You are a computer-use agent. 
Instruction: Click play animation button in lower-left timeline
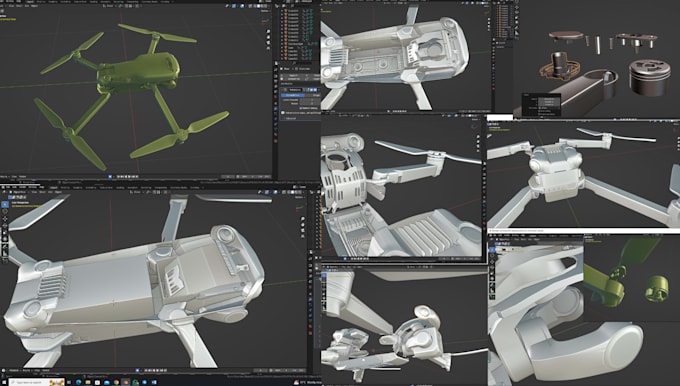[x=158, y=370]
